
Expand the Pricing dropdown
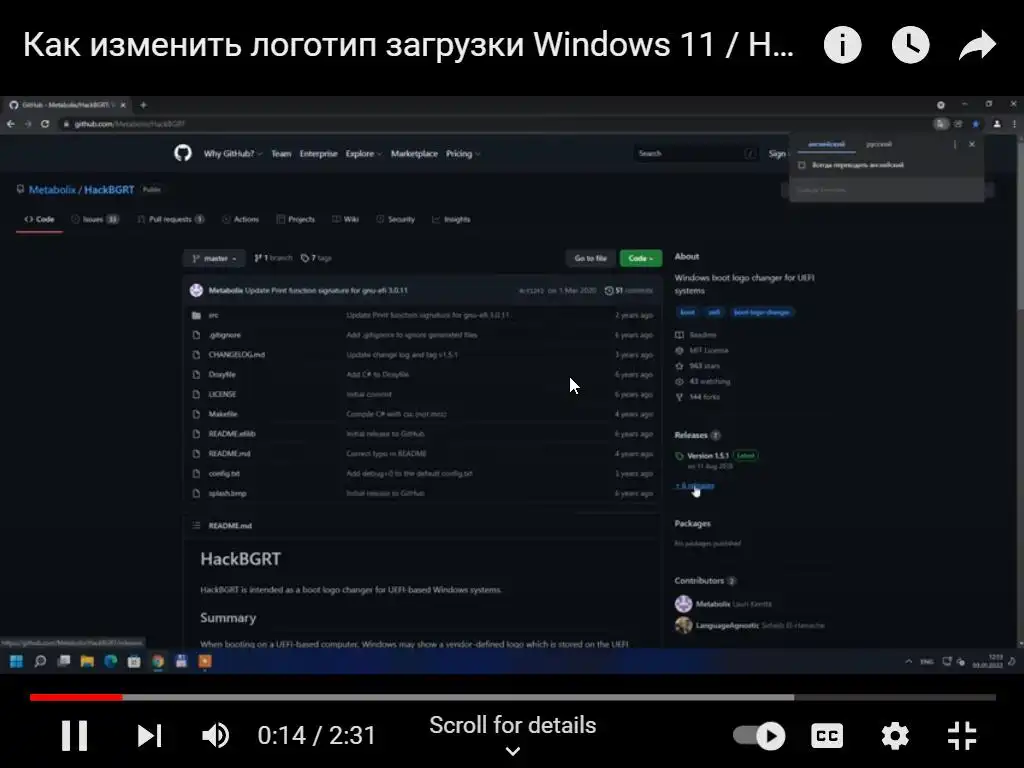463,154
